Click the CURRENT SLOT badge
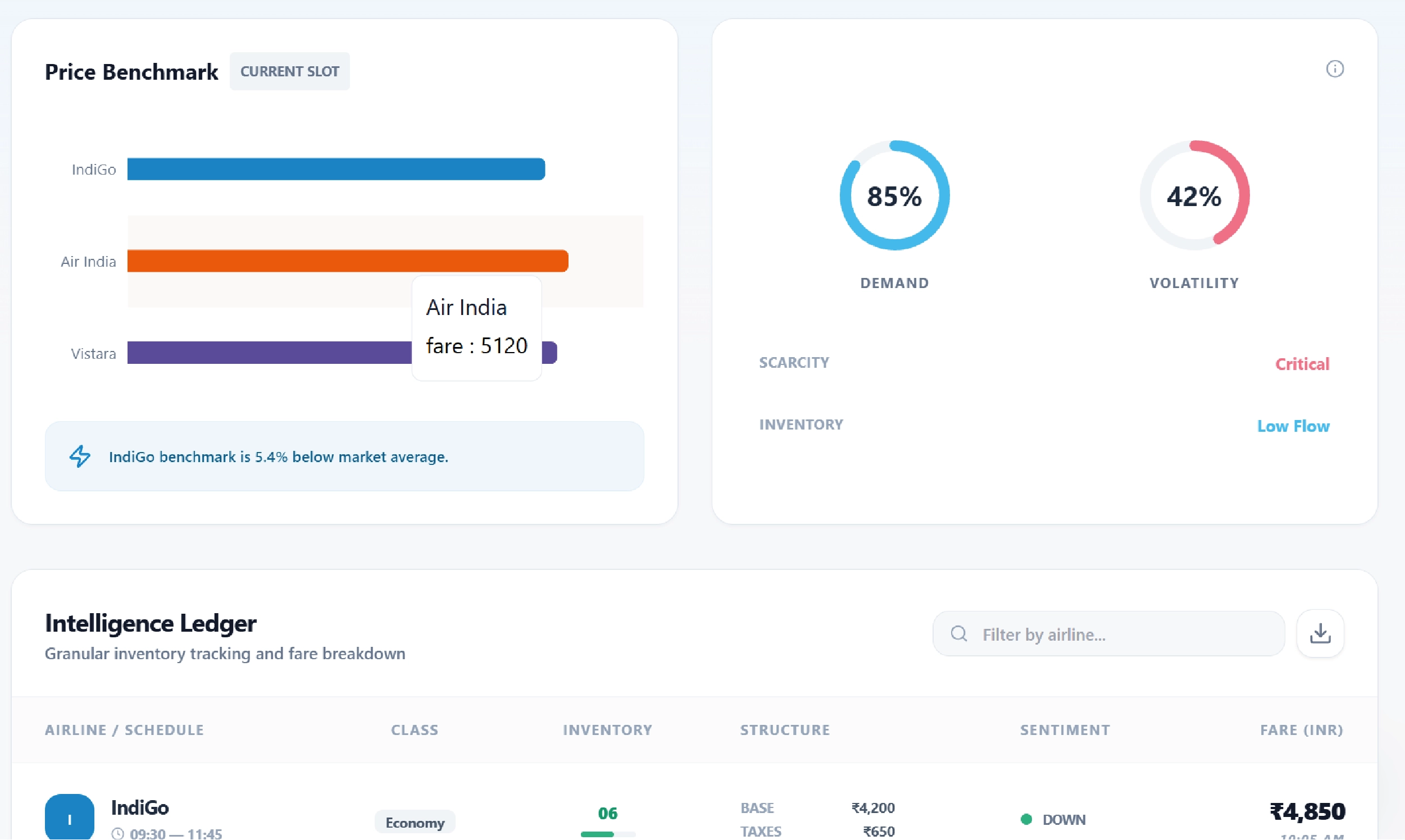This screenshot has width=1405, height=840. (x=289, y=71)
